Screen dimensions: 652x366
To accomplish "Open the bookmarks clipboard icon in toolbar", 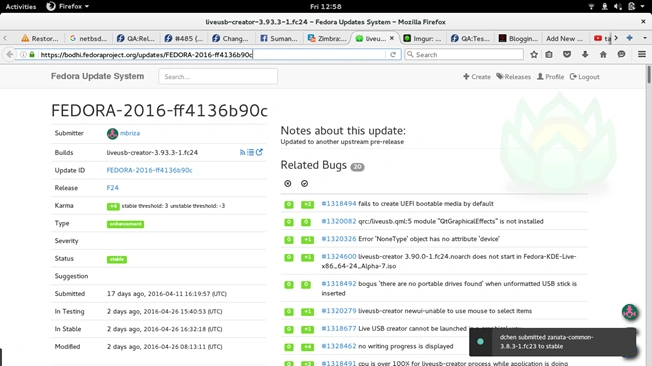I will (549, 54).
